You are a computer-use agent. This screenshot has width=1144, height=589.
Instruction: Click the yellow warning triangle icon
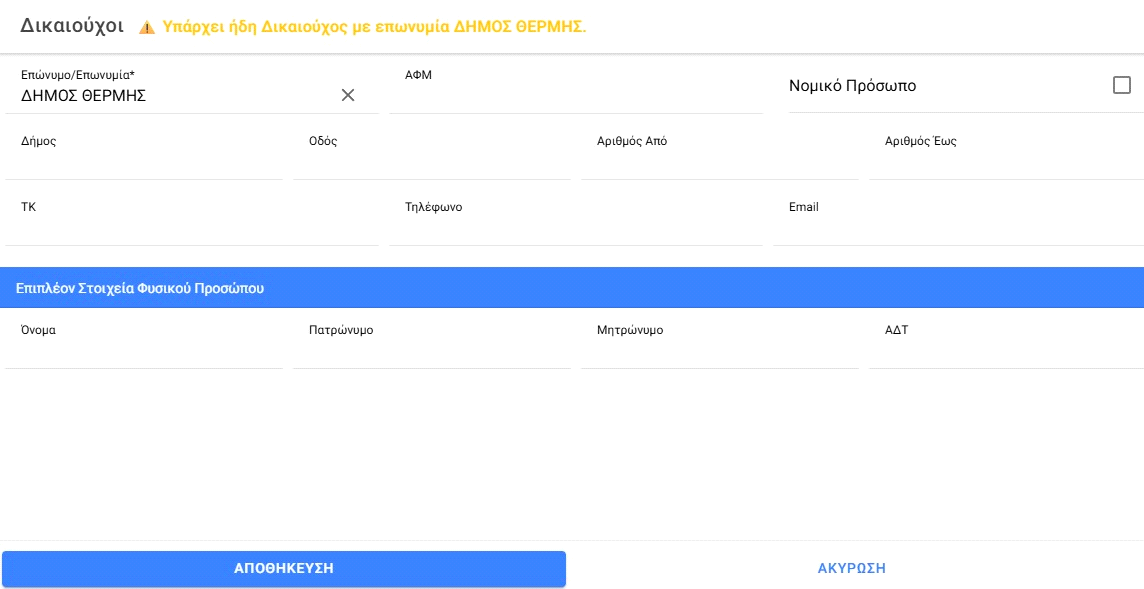(x=147, y=28)
